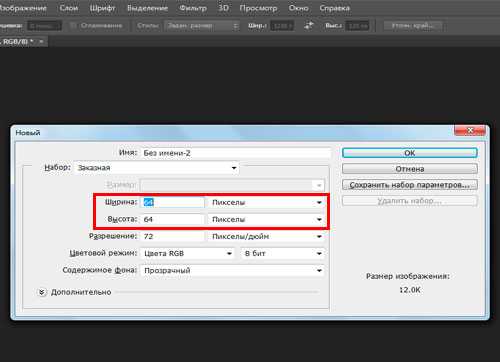Open the Содержимое фона dropdown Прозрачный
The height and width of the screenshot is (362, 500).
232,271
